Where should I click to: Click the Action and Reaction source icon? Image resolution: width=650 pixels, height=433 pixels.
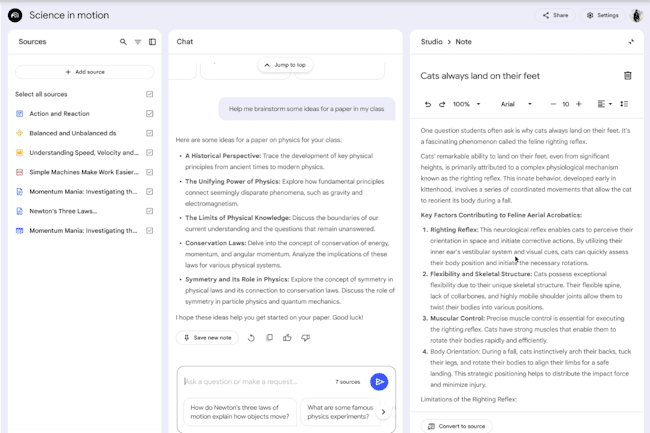pos(19,114)
